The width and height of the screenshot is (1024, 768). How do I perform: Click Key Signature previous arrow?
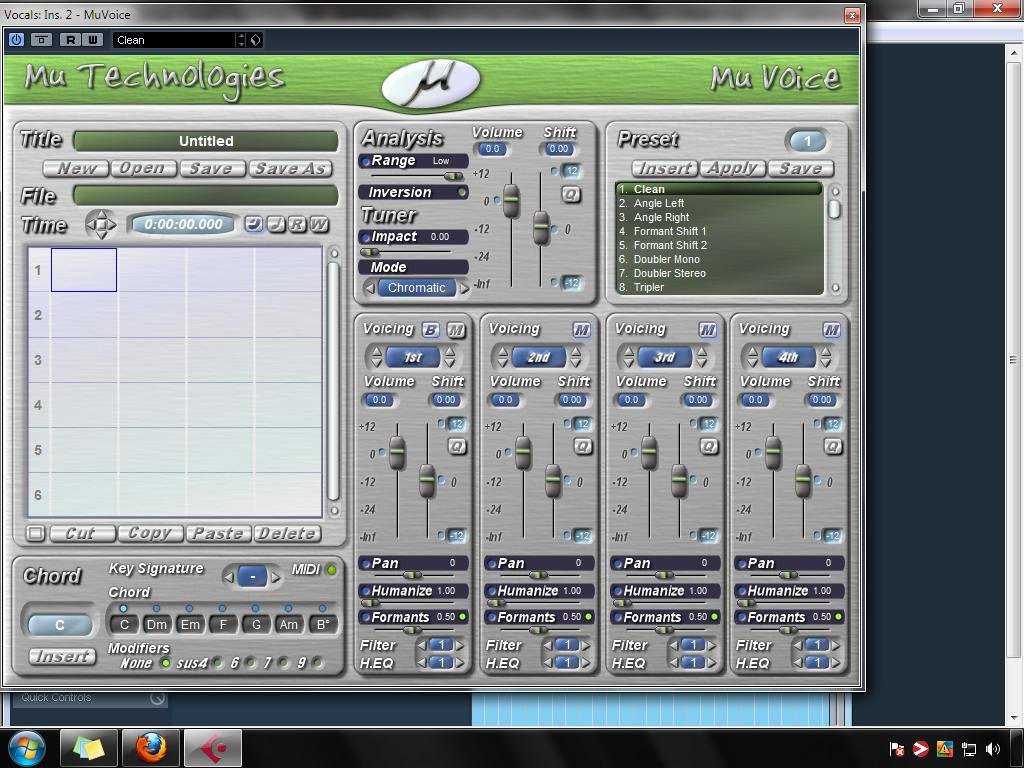click(x=229, y=577)
